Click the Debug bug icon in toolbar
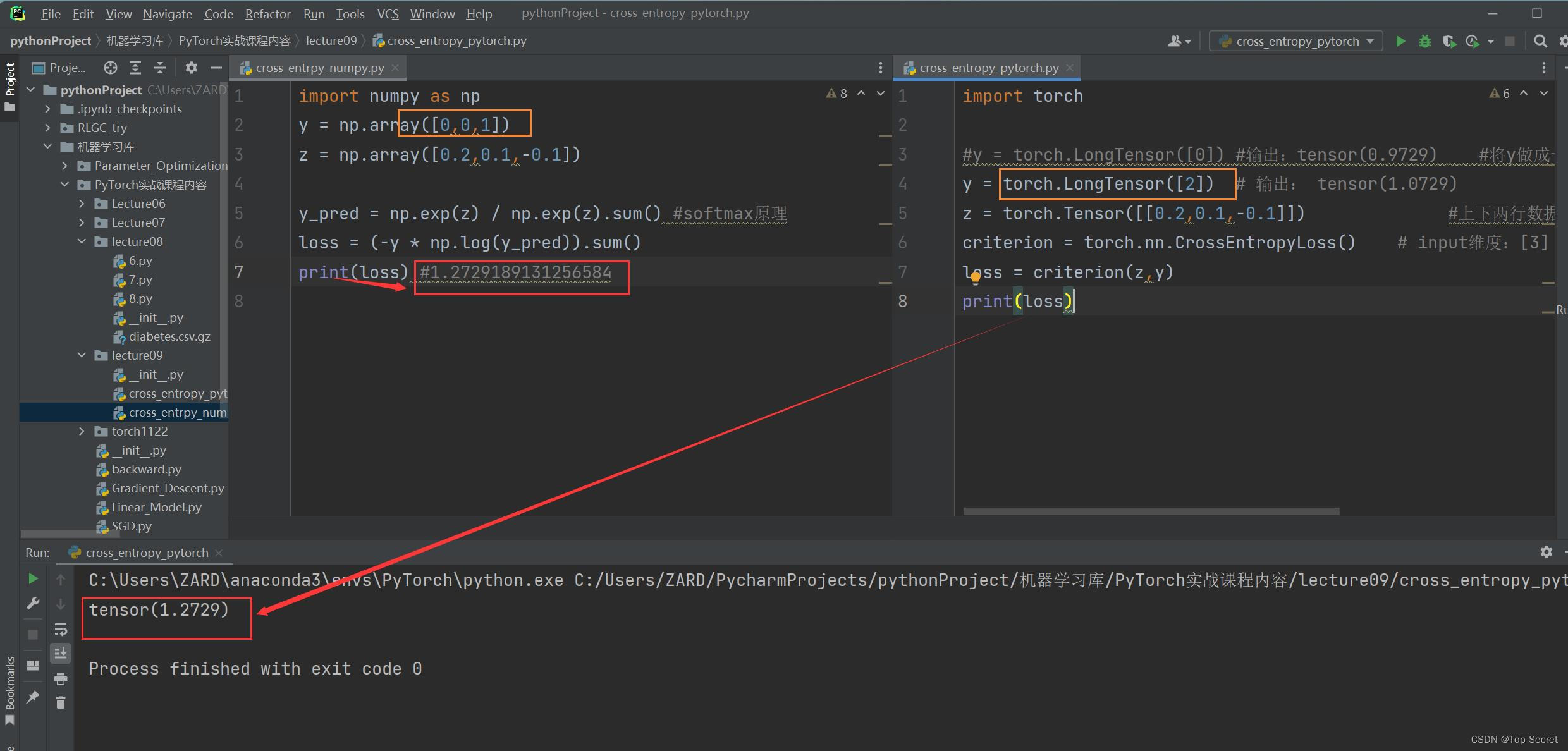This screenshot has width=1568, height=751. tap(1424, 41)
